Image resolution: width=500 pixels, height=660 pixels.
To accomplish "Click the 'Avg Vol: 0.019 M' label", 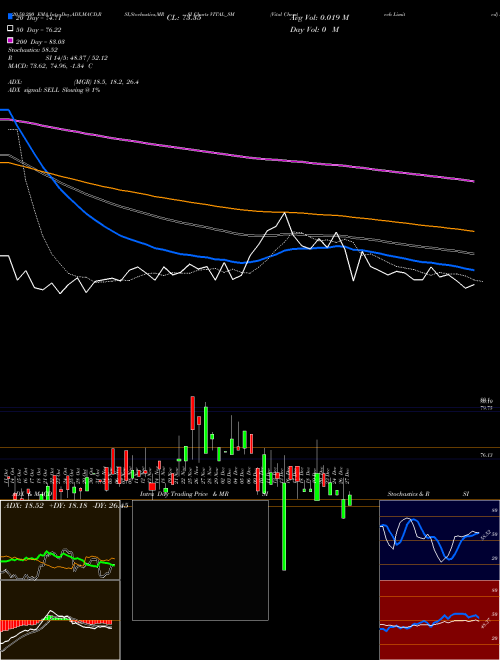I will pos(319,18).
